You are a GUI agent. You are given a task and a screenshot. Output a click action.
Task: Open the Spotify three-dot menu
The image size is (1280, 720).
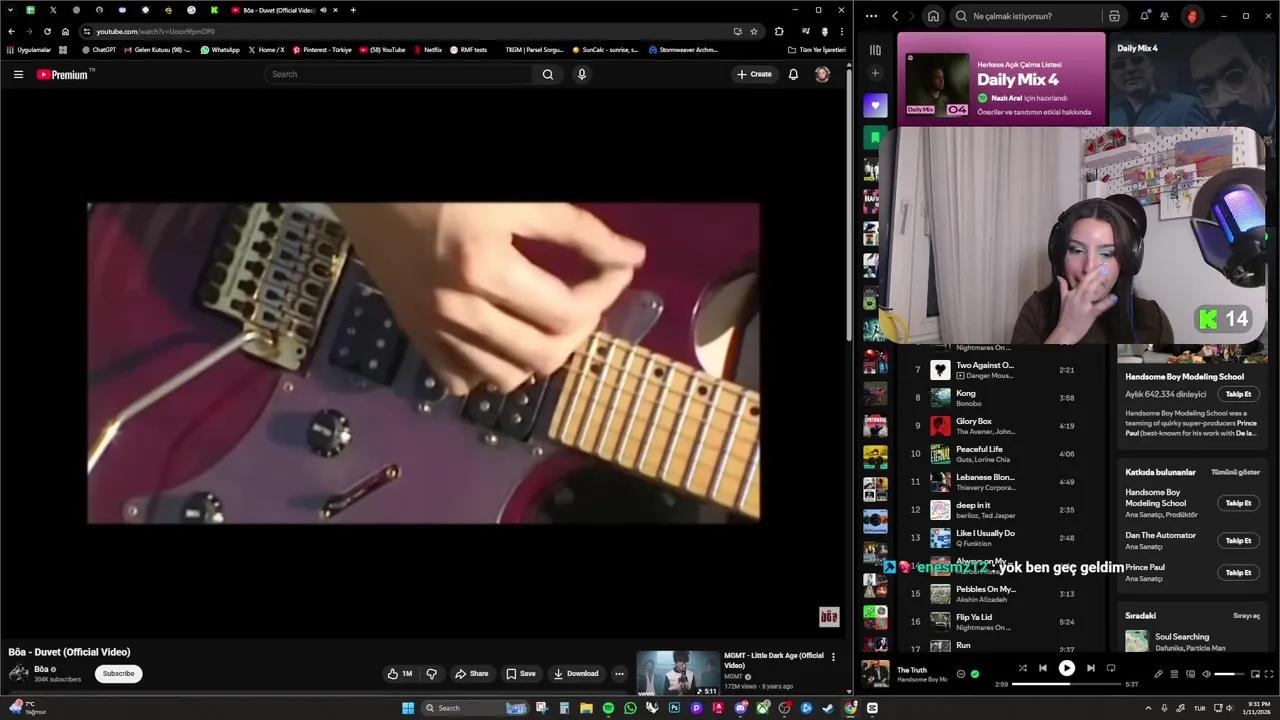tap(871, 16)
